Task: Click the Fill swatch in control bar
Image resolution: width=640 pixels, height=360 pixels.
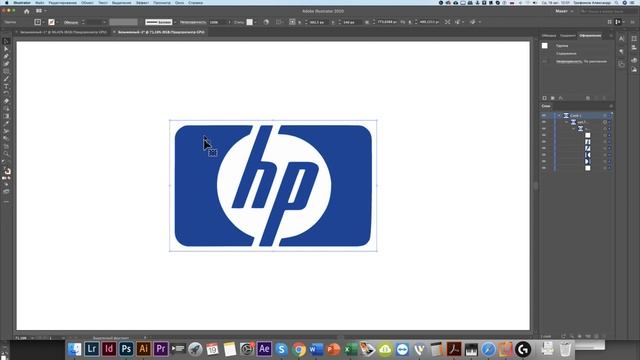Action: click(38, 22)
